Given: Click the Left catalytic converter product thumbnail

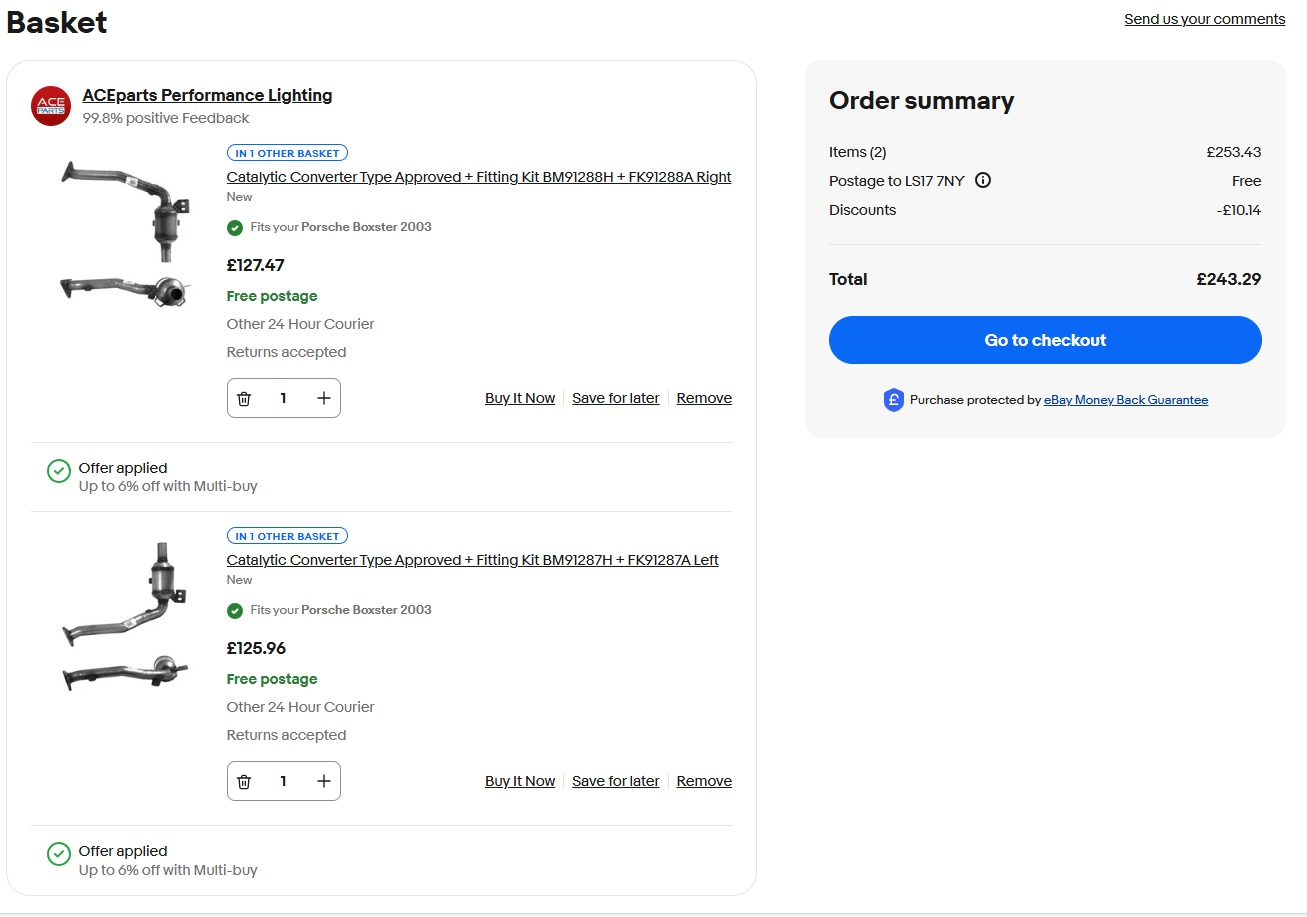Looking at the screenshot, I should pyautogui.click(x=124, y=616).
